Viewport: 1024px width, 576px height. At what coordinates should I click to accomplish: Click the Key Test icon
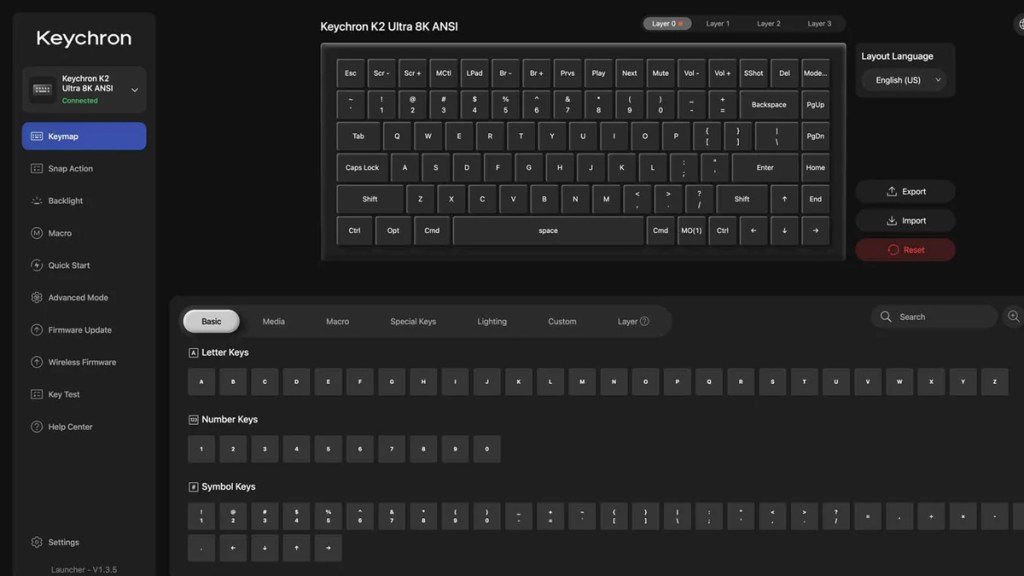click(x=37, y=394)
